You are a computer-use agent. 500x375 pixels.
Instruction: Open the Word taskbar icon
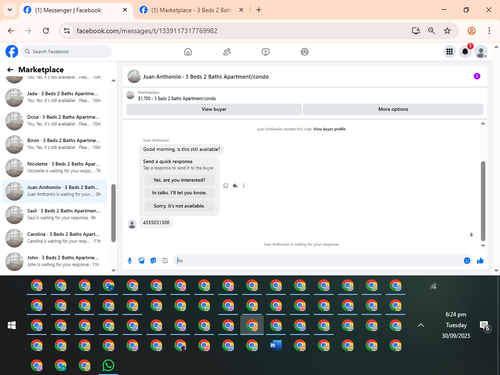click(276, 346)
